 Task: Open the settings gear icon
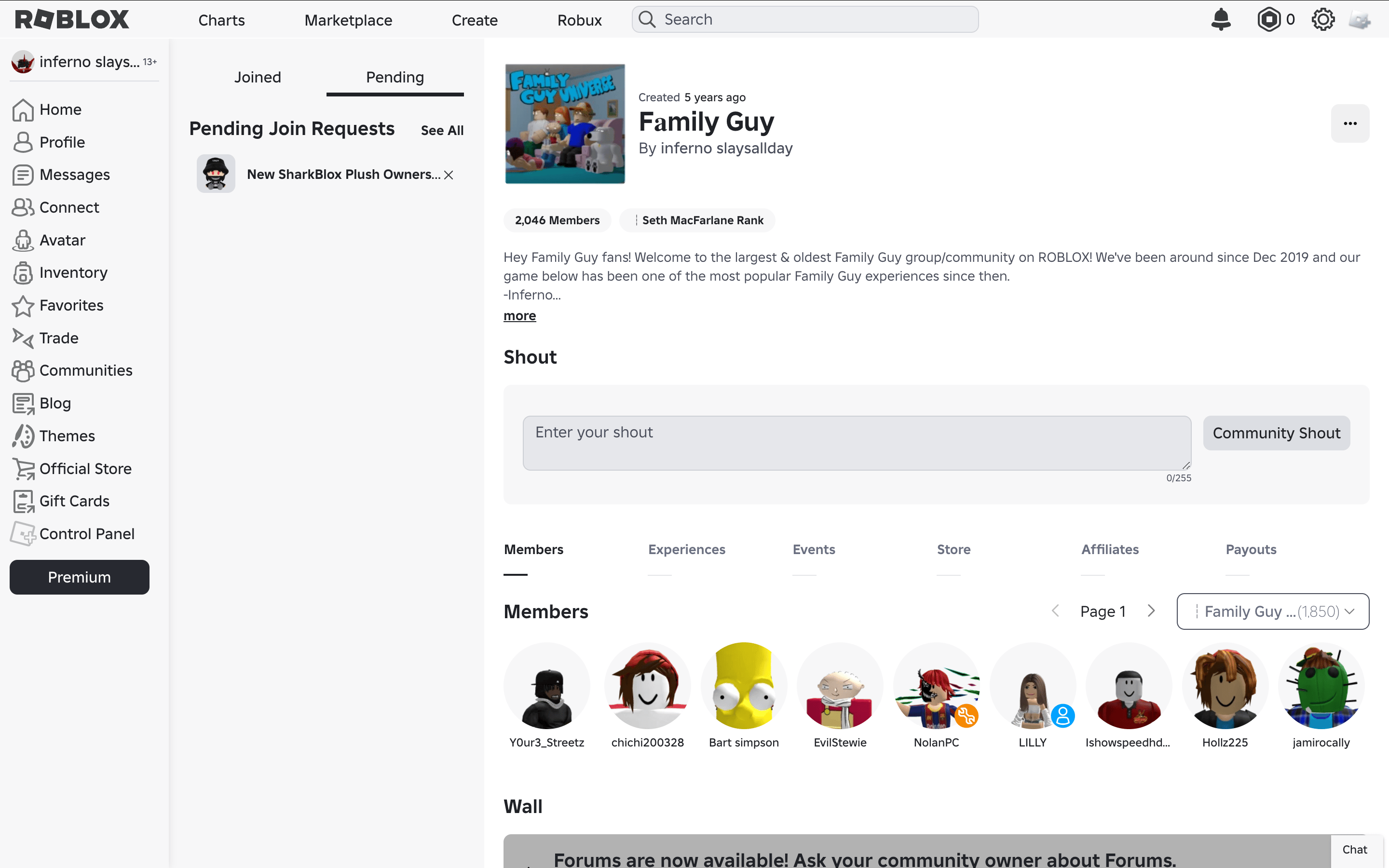click(x=1323, y=19)
